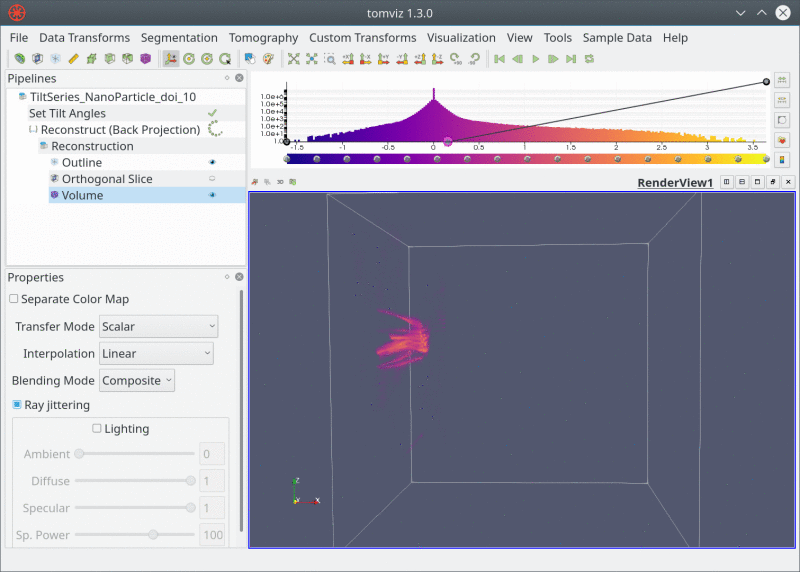Set view direction to -X
Image resolution: width=800 pixels, height=572 pixels.
click(x=365, y=59)
